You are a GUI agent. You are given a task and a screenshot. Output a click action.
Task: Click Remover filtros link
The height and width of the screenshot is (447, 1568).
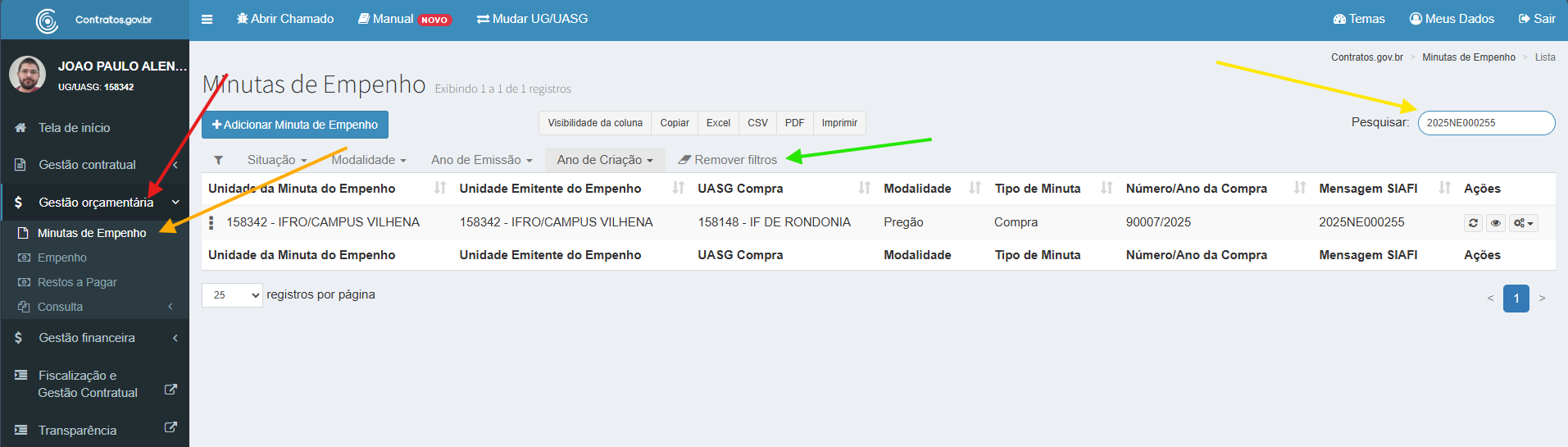[x=728, y=160]
